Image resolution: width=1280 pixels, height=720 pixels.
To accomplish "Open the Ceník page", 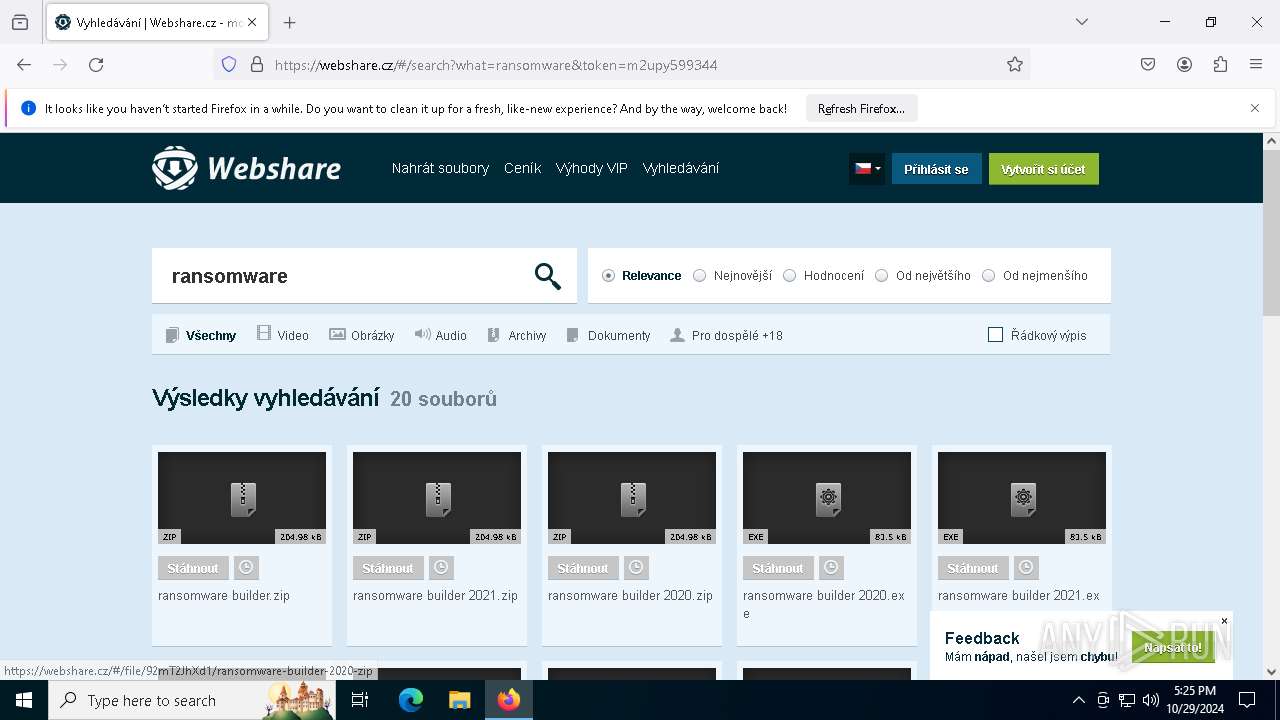I will click(x=522, y=168).
